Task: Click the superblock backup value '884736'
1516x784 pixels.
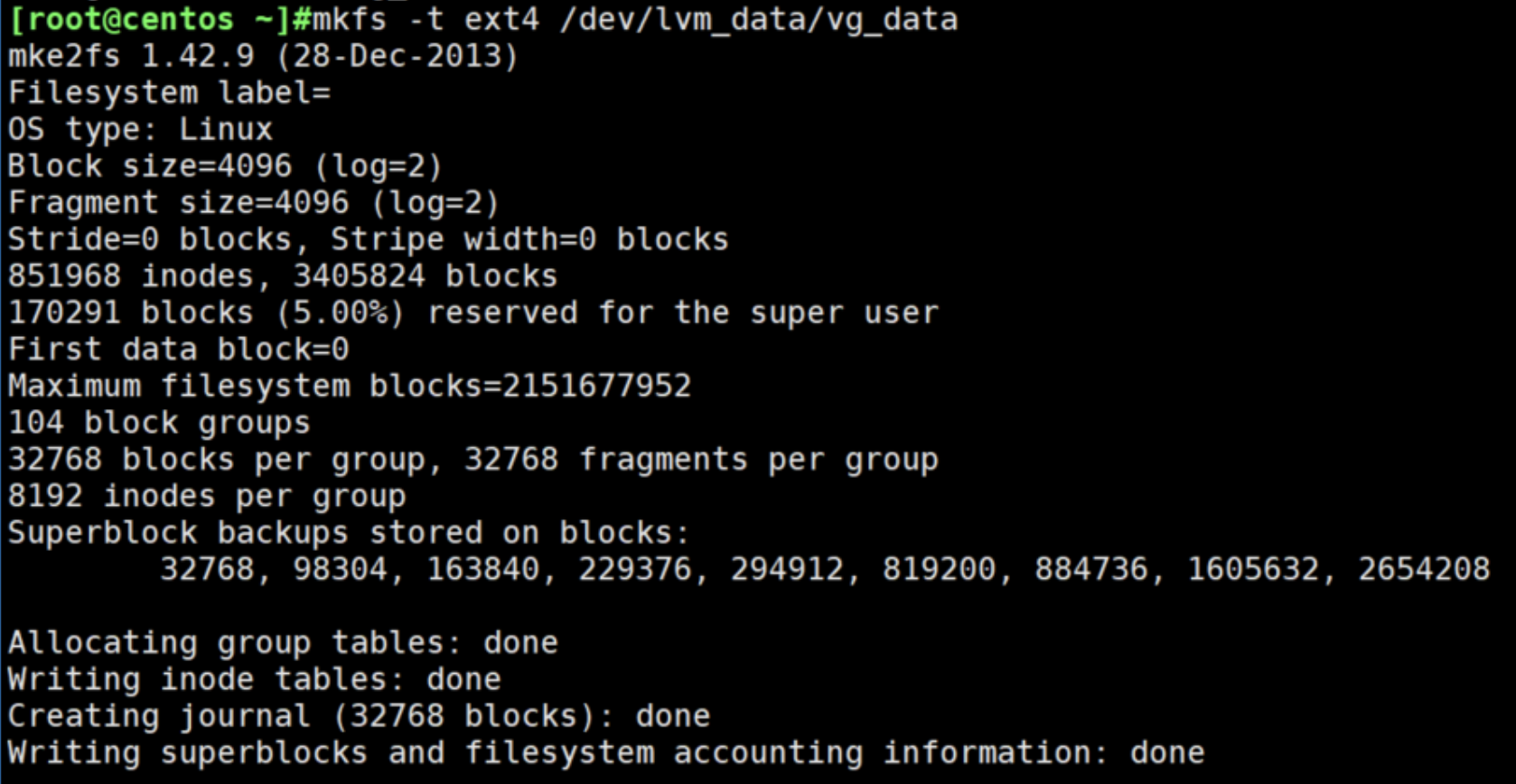Action: (x=1090, y=569)
